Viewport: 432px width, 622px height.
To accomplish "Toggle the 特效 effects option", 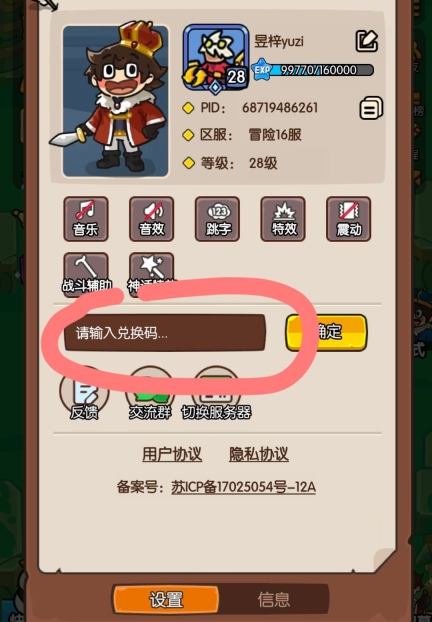I will (283, 219).
